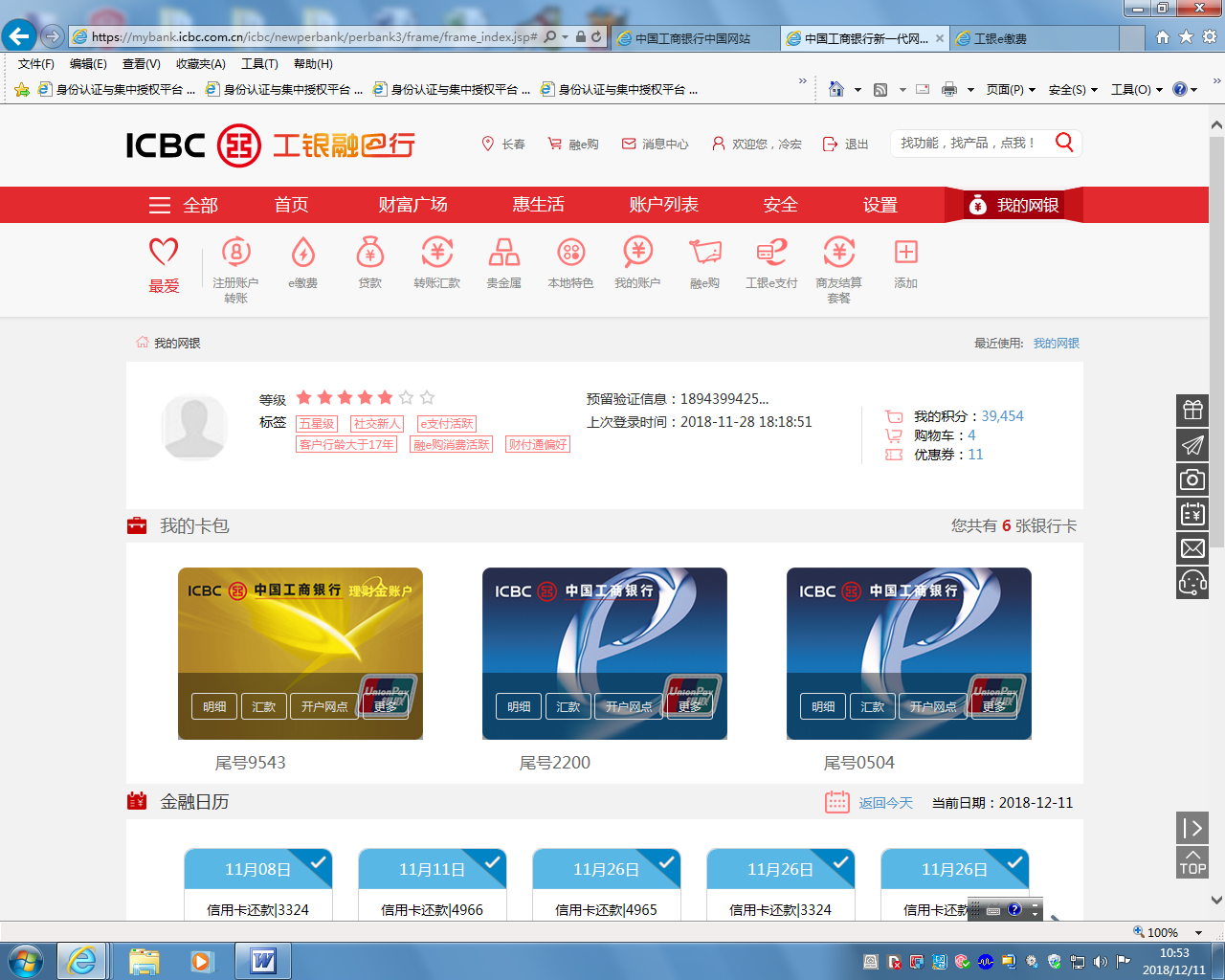Open 设置 tab in navigation bar
Viewport: 1225px width, 980px height.
coord(880,205)
